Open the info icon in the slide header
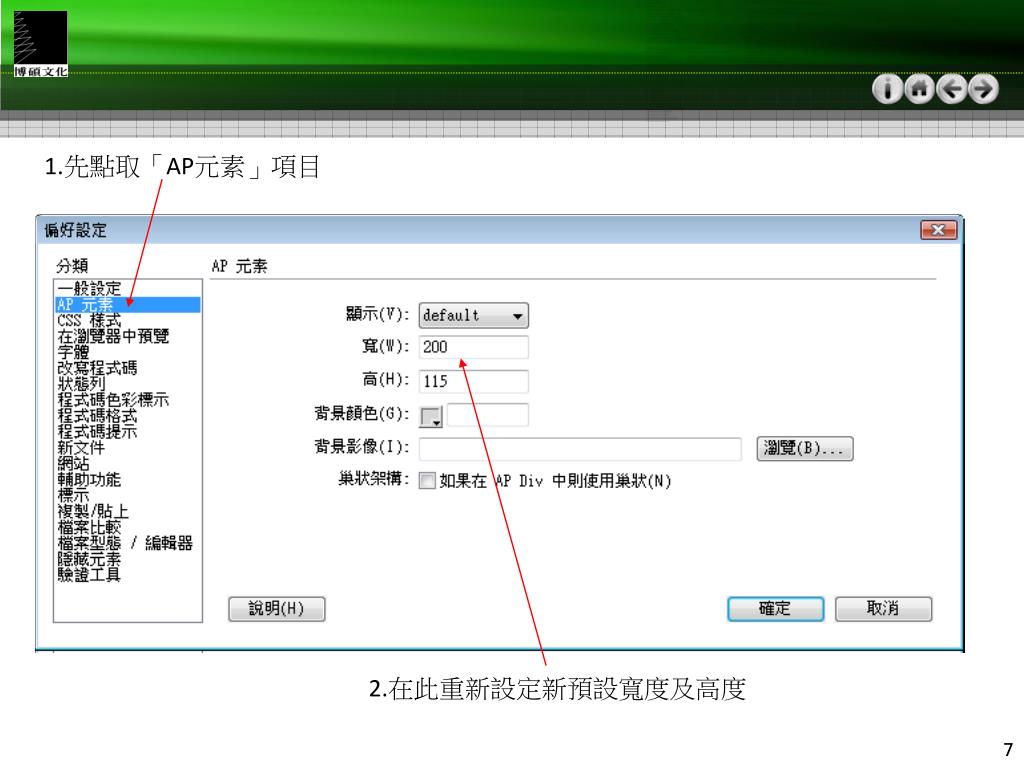The width and height of the screenshot is (1024, 768). tap(887, 89)
